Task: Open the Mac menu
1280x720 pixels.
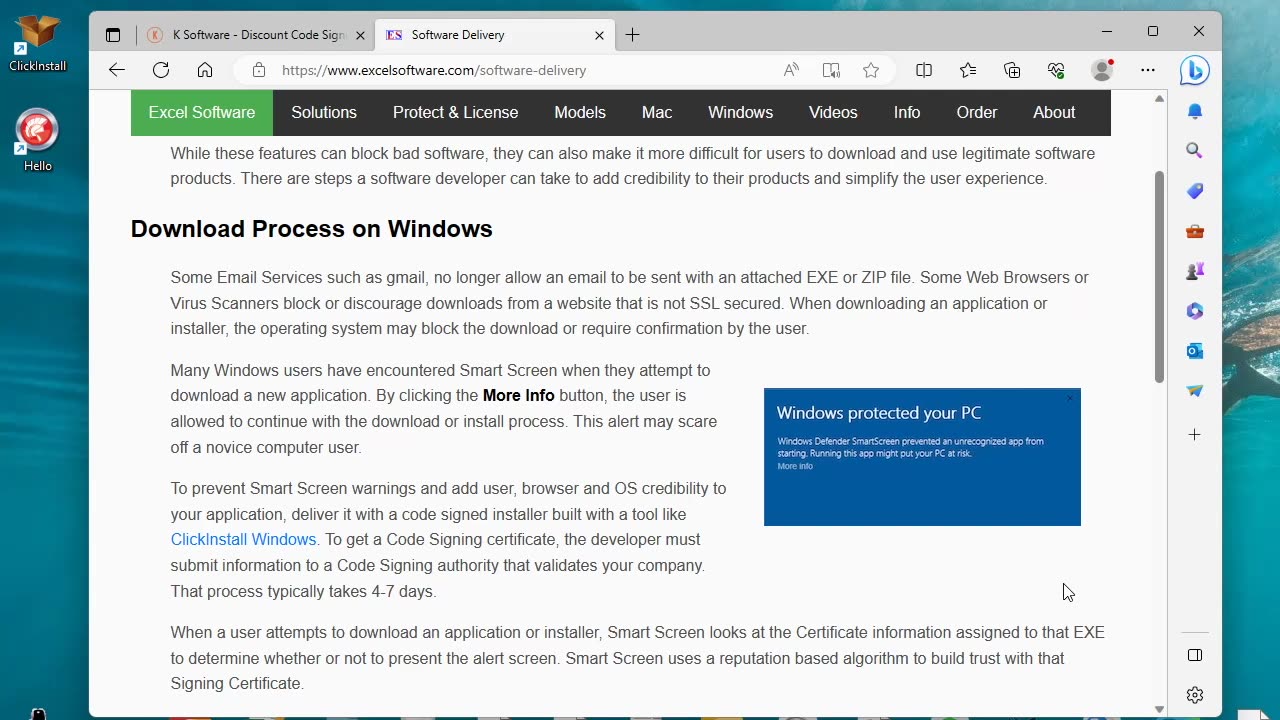Action: (x=657, y=113)
